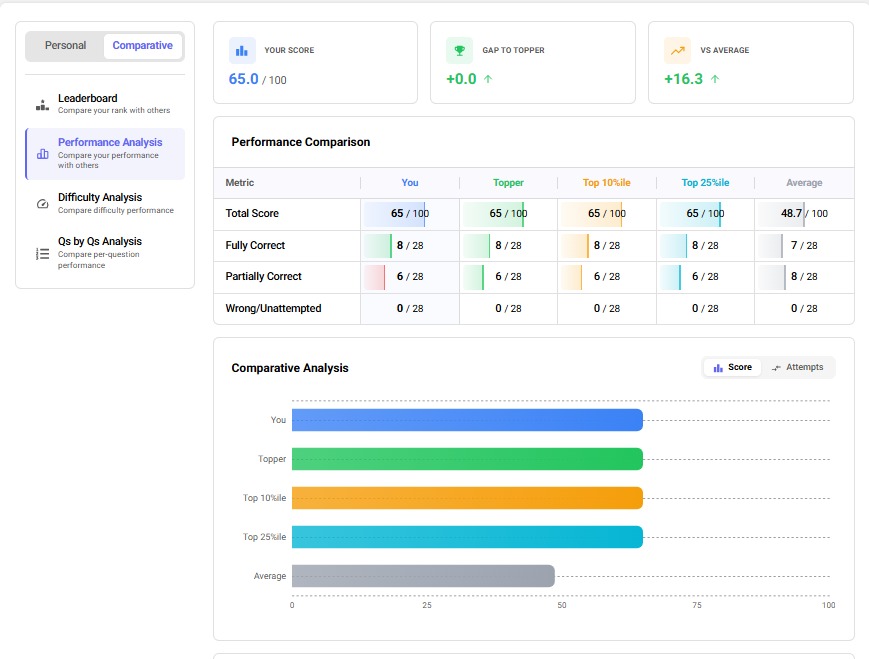Image resolution: width=869 pixels, height=659 pixels.
Task: Click the Top 25%ile column header
Action: (705, 183)
